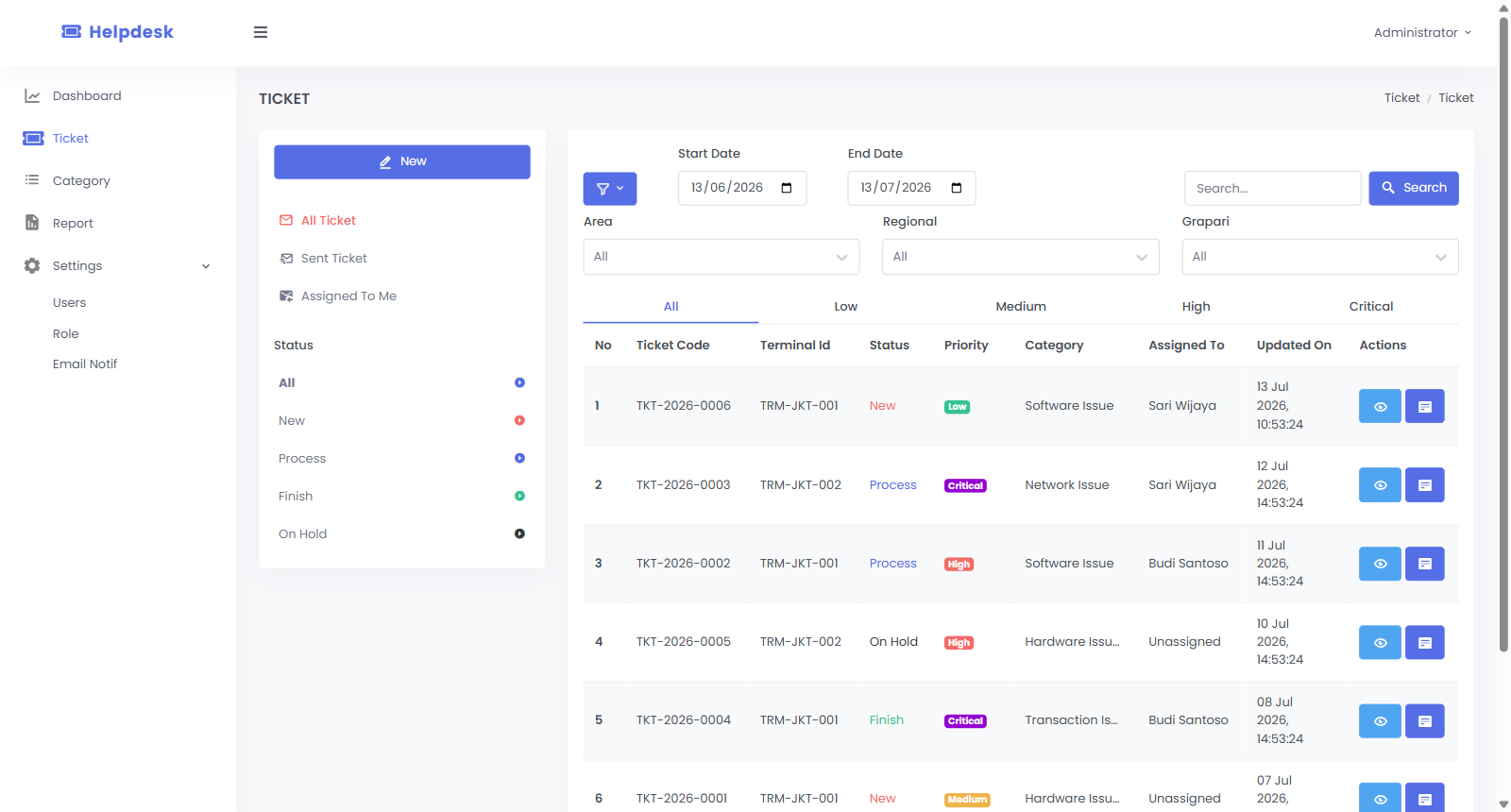
Task: Click the Medium badge on TKT-2026-0001
Action: click(x=967, y=799)
